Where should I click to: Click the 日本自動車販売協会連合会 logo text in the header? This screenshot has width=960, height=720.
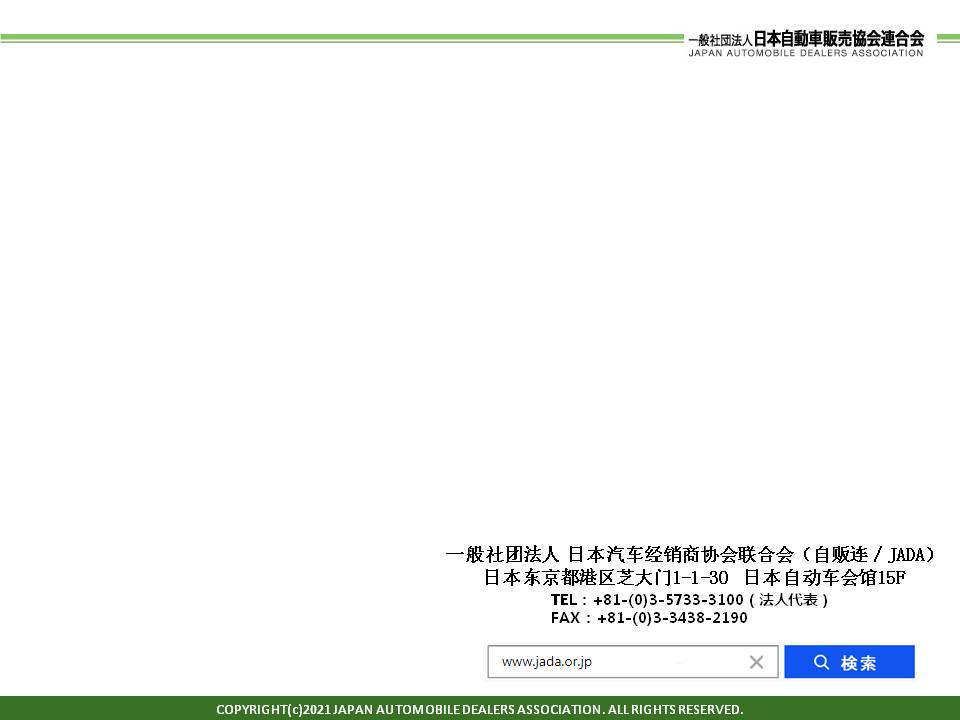pos(838,38)
